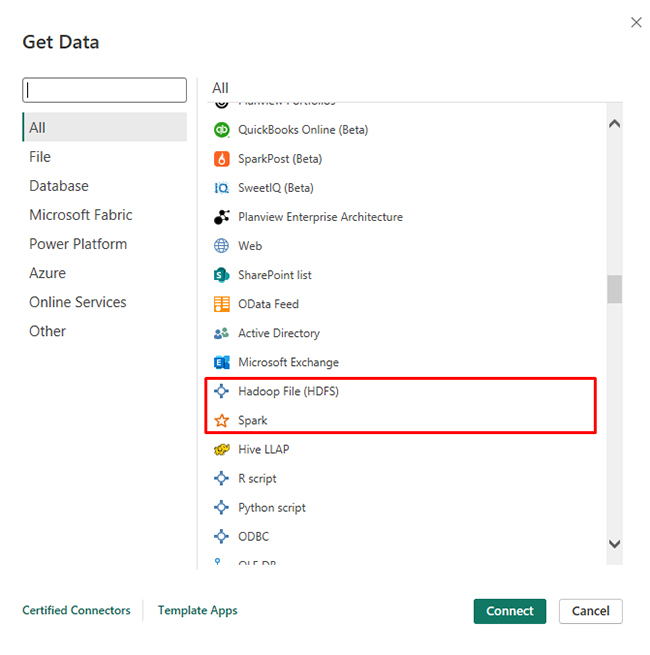Click the OData Feed icon

pos(221,304)
